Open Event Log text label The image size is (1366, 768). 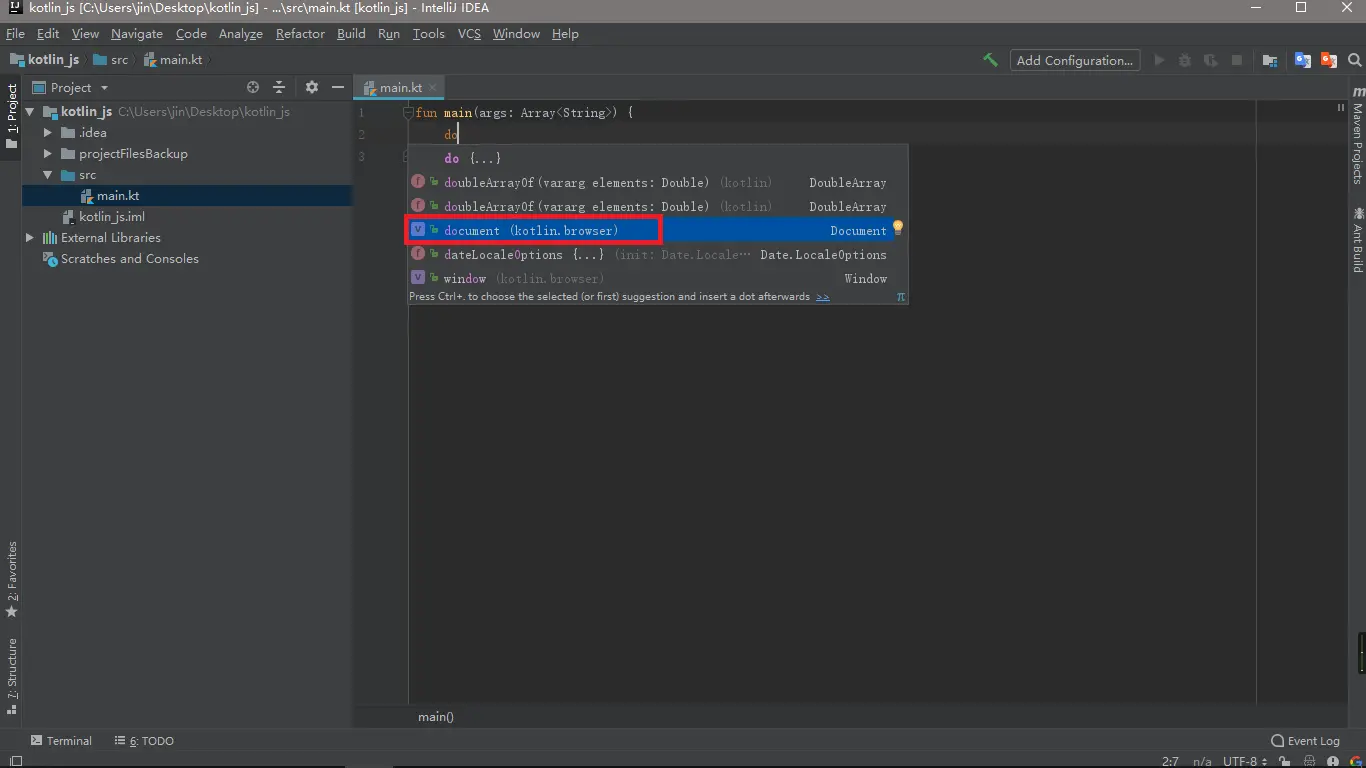(x=1313, y=741)
